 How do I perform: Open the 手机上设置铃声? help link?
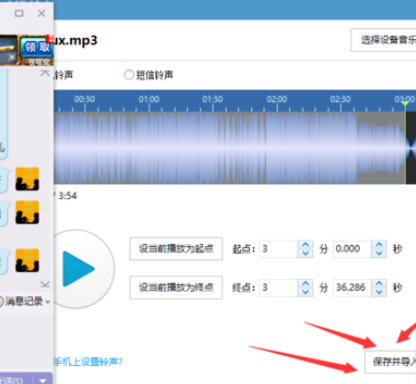point(88,362)
